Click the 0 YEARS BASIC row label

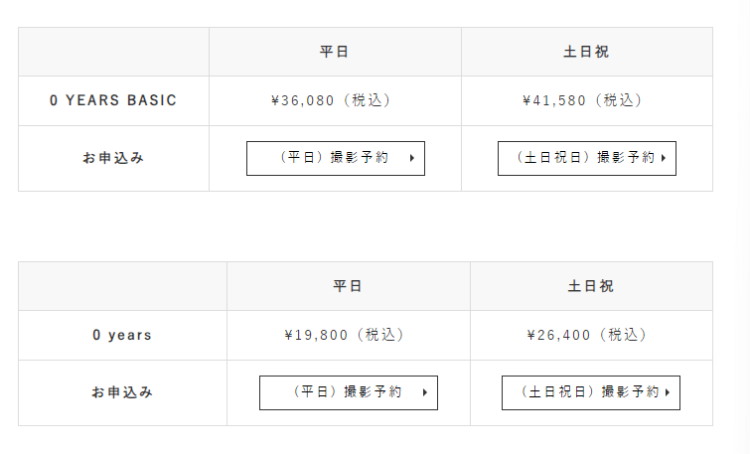click(113, 100)
